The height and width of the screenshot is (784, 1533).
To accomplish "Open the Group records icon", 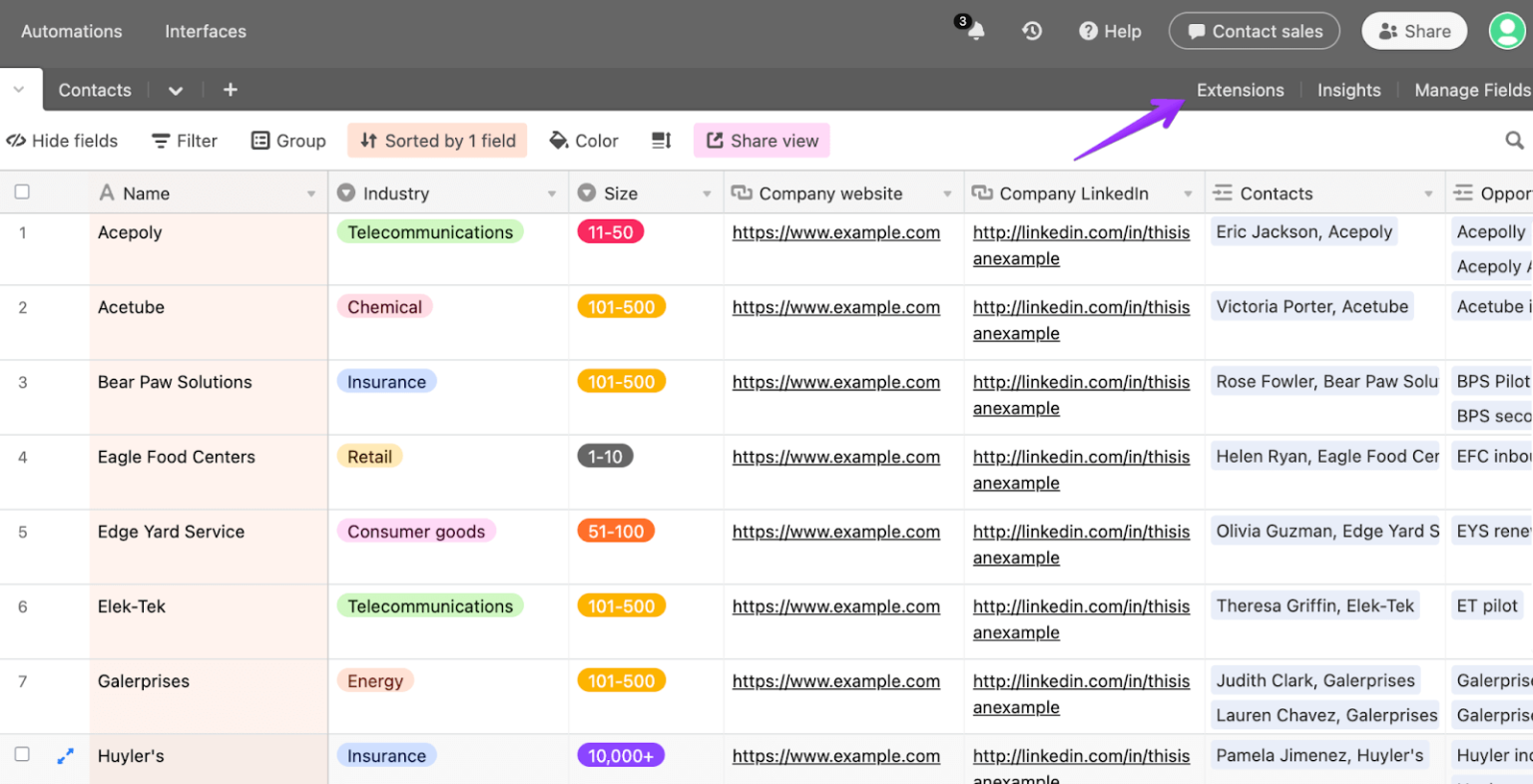I will 260,140.
